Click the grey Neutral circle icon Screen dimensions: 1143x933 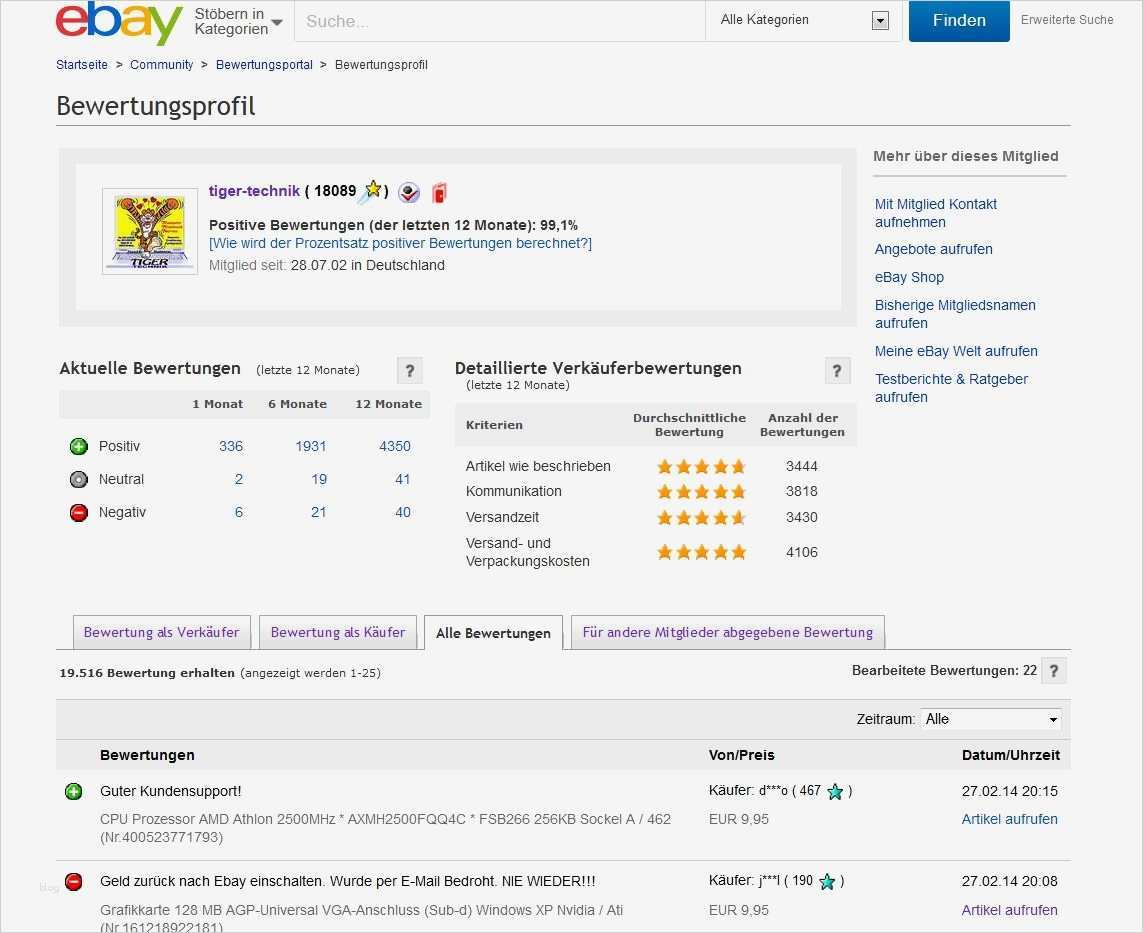79,479
